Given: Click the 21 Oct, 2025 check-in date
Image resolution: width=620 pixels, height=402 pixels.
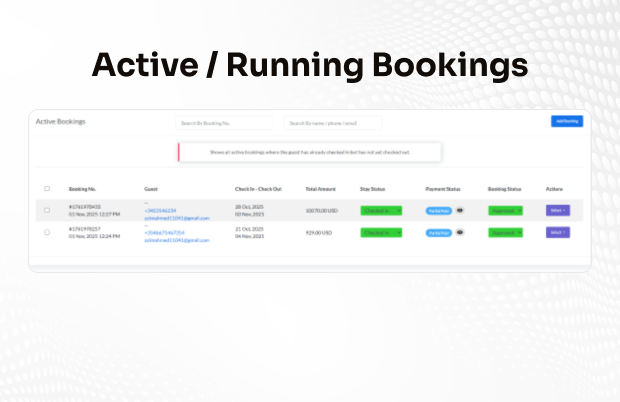Looking at the screenshot, I should [249, 229].
